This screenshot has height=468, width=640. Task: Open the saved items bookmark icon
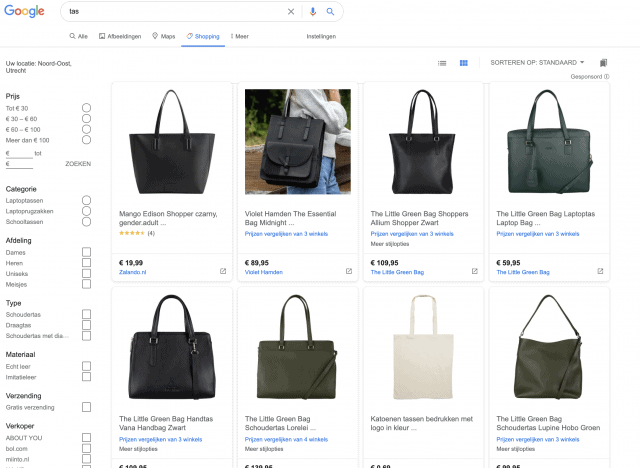(x=603, y=62)
